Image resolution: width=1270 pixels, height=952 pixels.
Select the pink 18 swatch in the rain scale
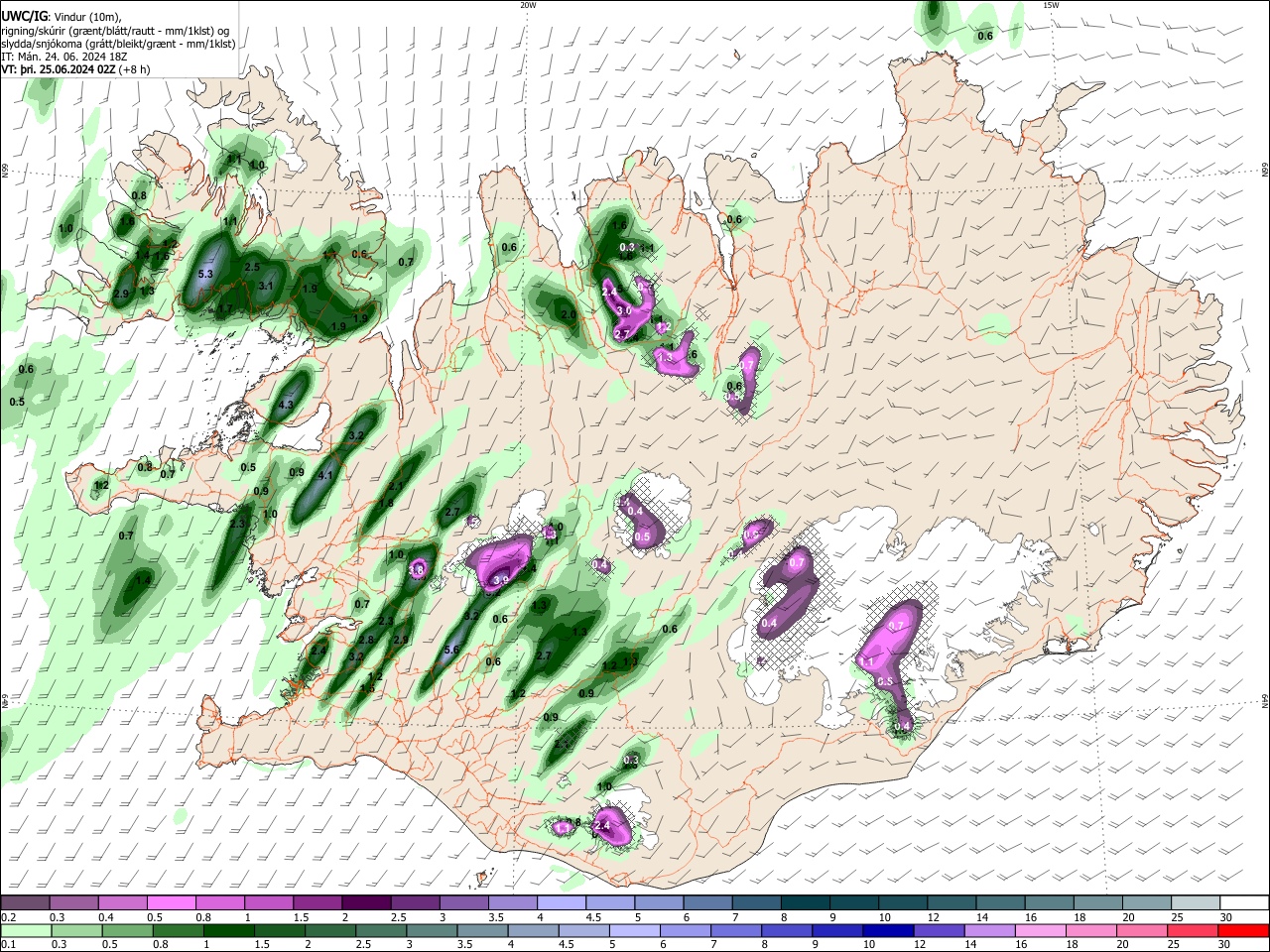tap(1090, 930)
